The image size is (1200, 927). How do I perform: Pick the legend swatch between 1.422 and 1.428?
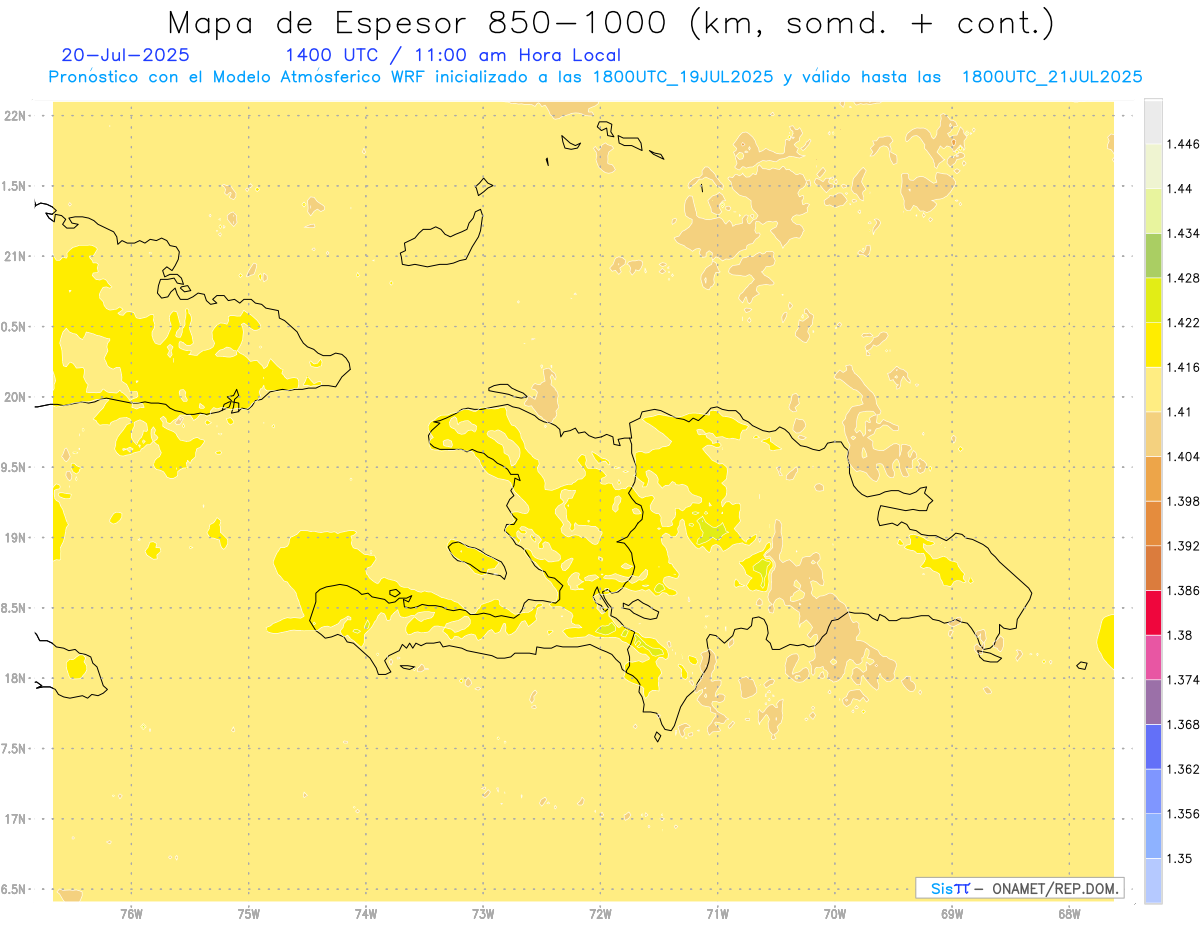pyautogui.click(x=1153, y=300)
